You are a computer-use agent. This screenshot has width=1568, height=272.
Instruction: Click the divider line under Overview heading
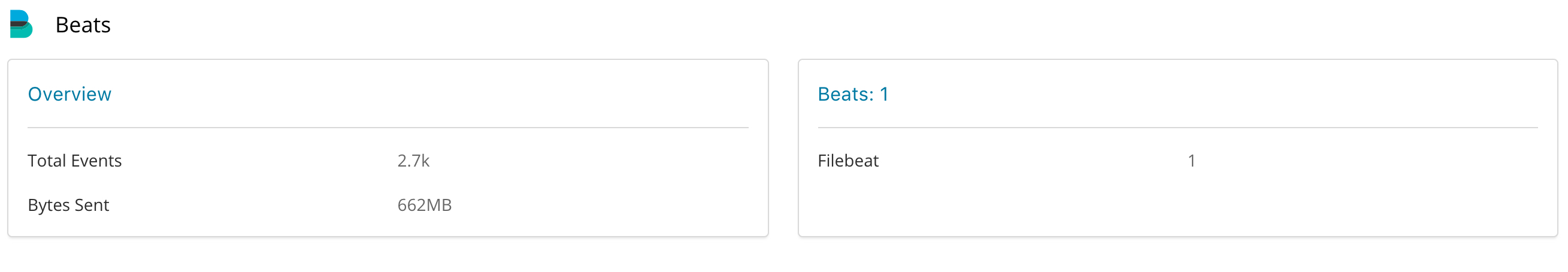[388, 128]
